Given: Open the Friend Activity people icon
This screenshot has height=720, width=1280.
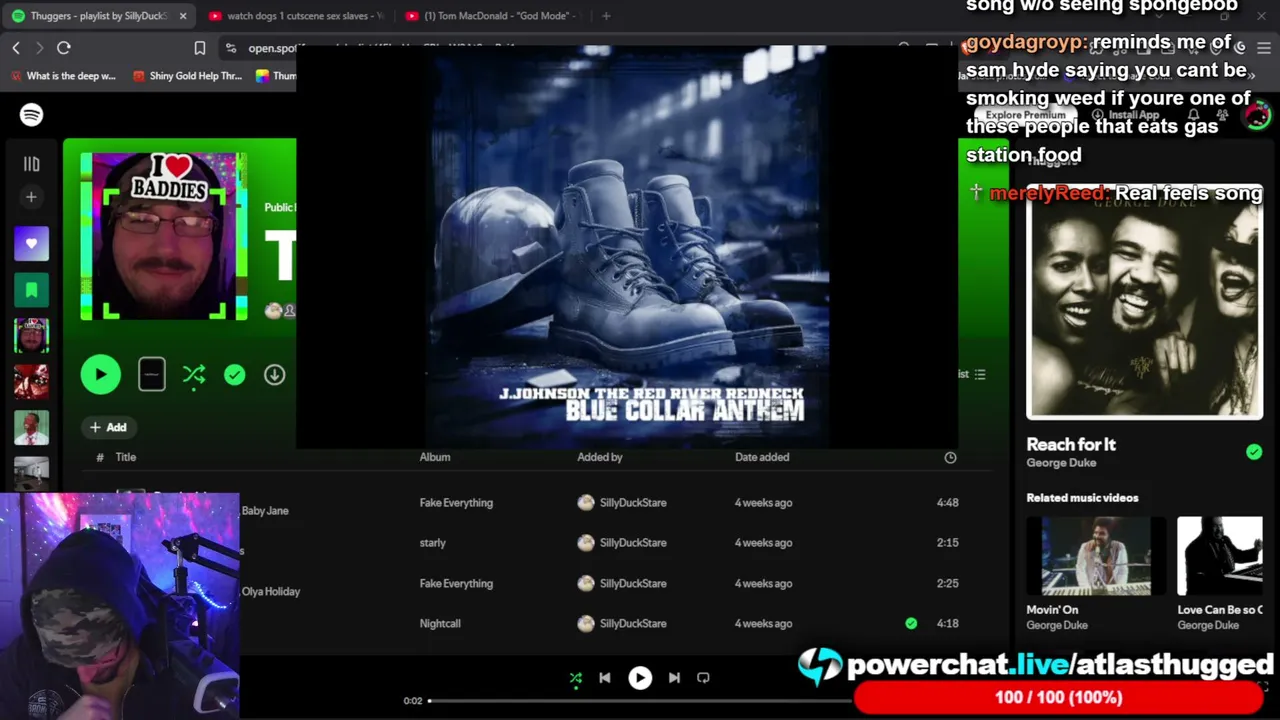Looking at the screenshot, I should click(1222, 115).
